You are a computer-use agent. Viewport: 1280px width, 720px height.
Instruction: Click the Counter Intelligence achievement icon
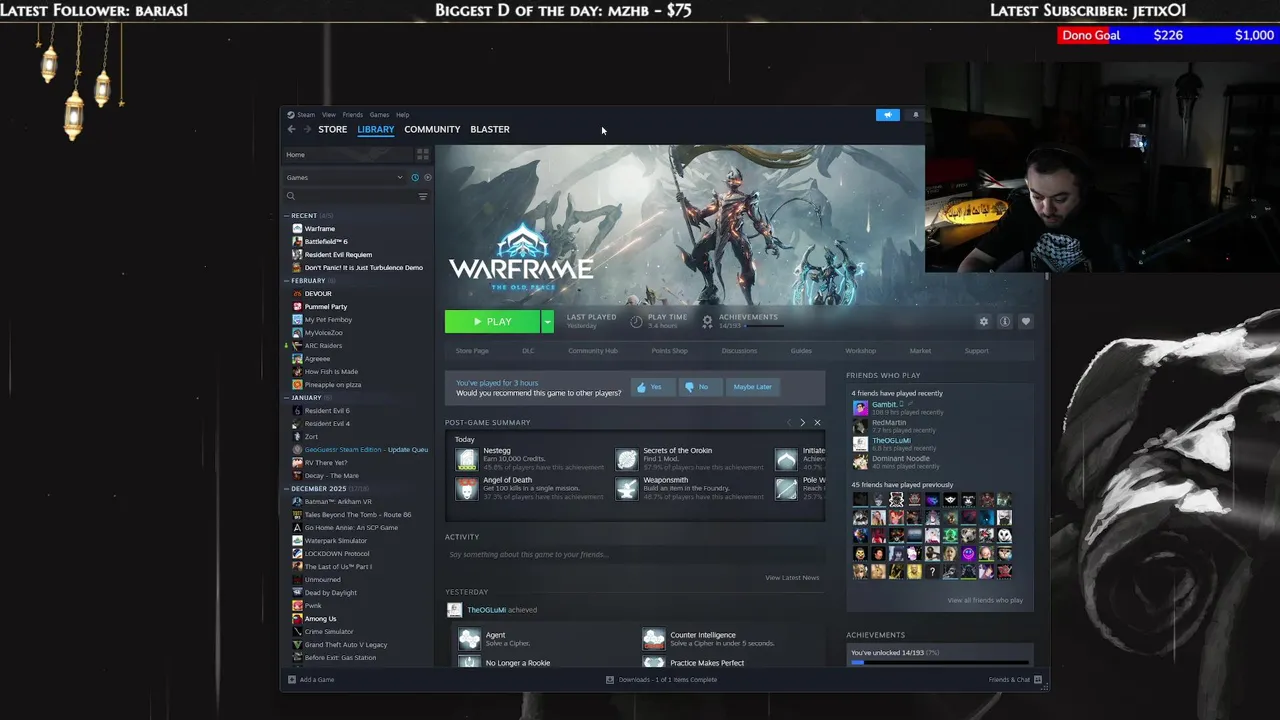[x=654, y=638]
